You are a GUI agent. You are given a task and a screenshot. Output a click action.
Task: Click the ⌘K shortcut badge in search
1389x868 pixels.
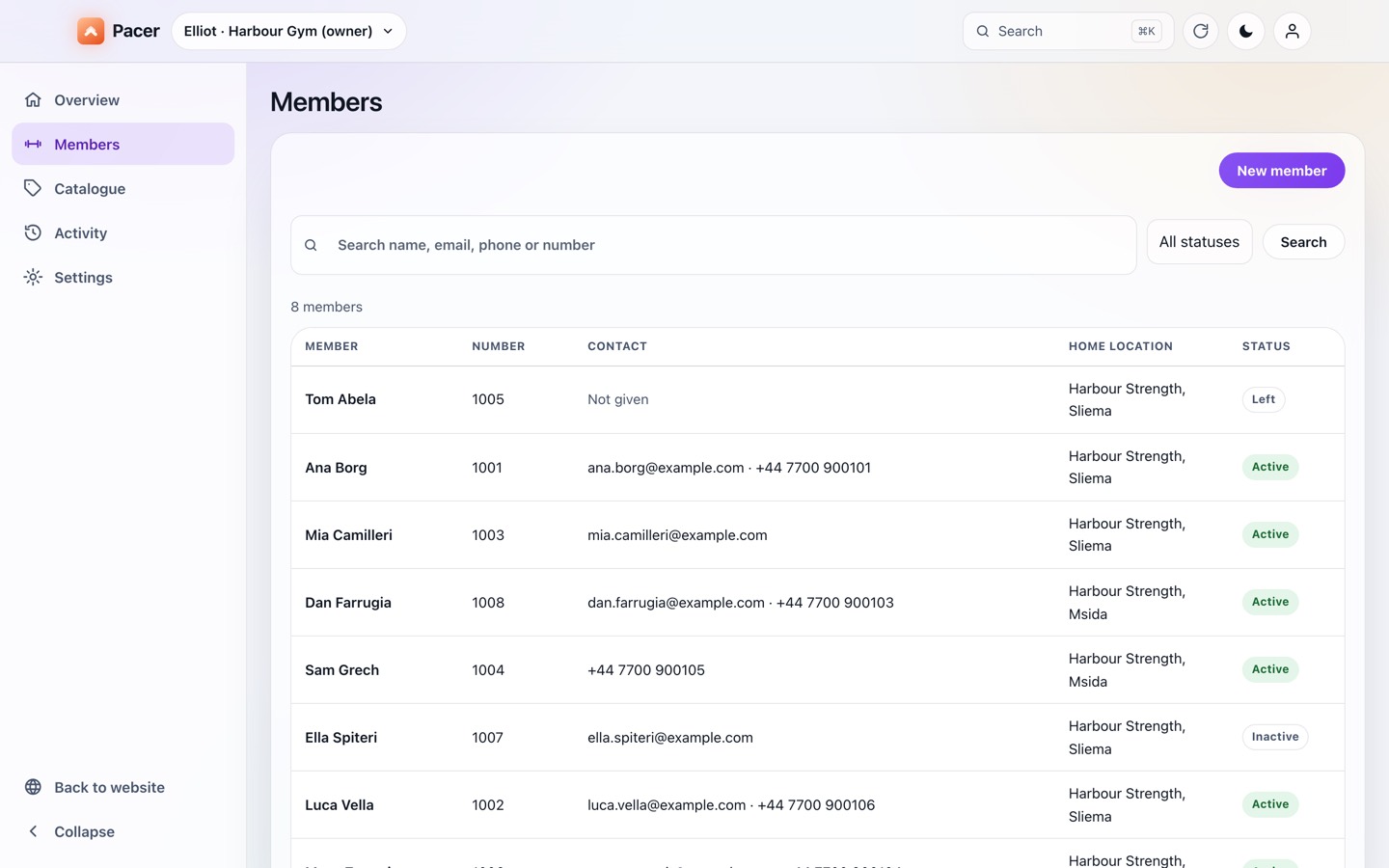tap(1146, 31)
